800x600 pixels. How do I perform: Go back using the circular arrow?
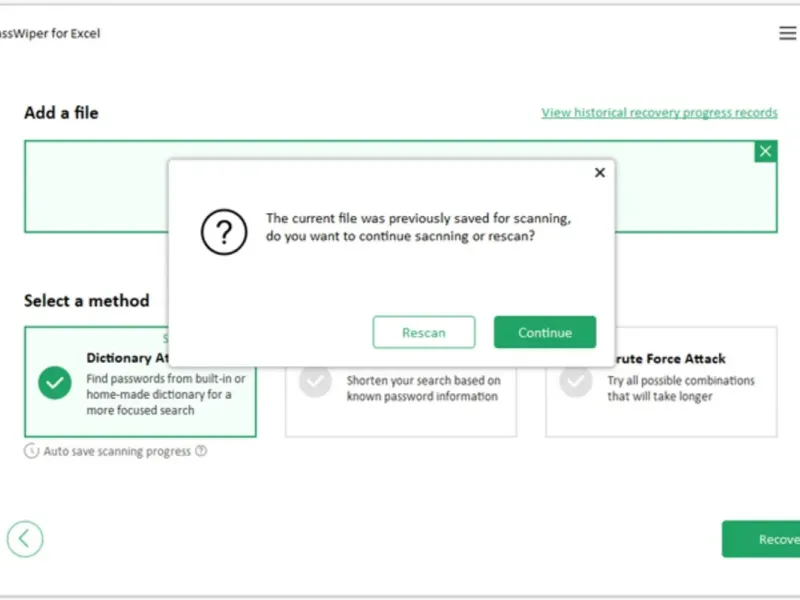click(25, 539)
